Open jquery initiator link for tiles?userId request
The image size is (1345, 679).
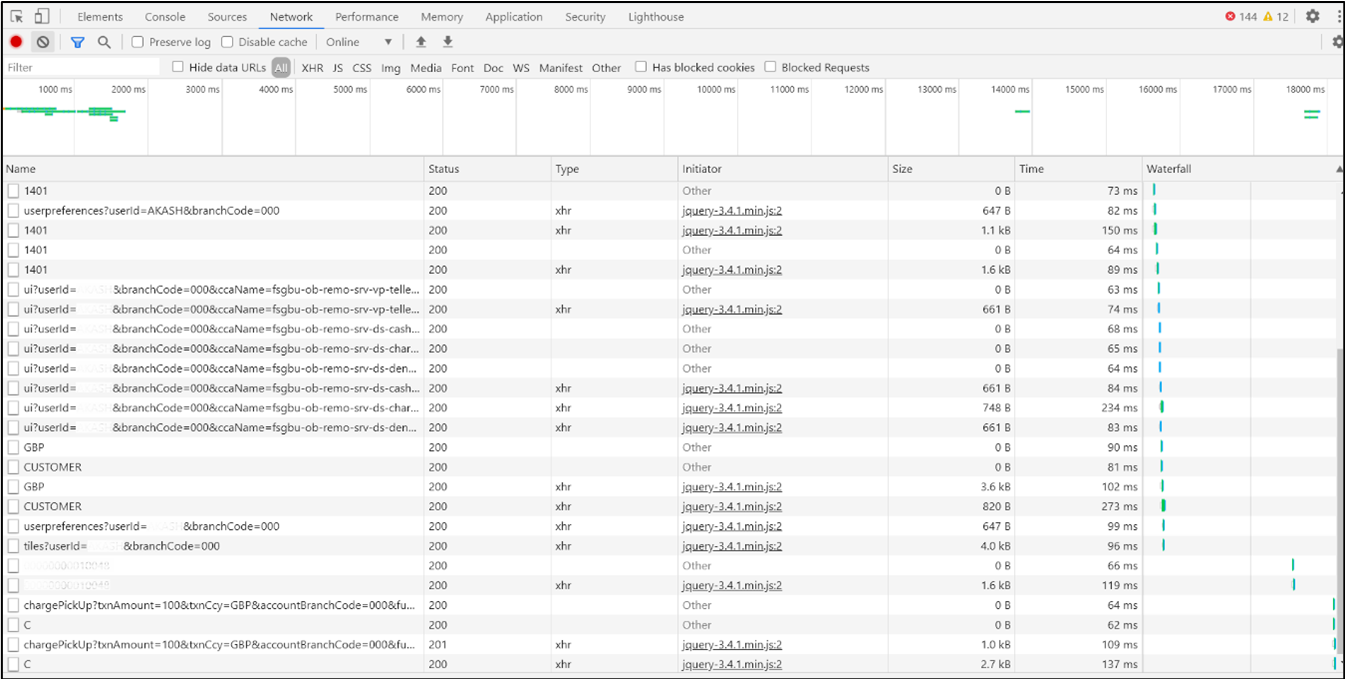point(732,546)
